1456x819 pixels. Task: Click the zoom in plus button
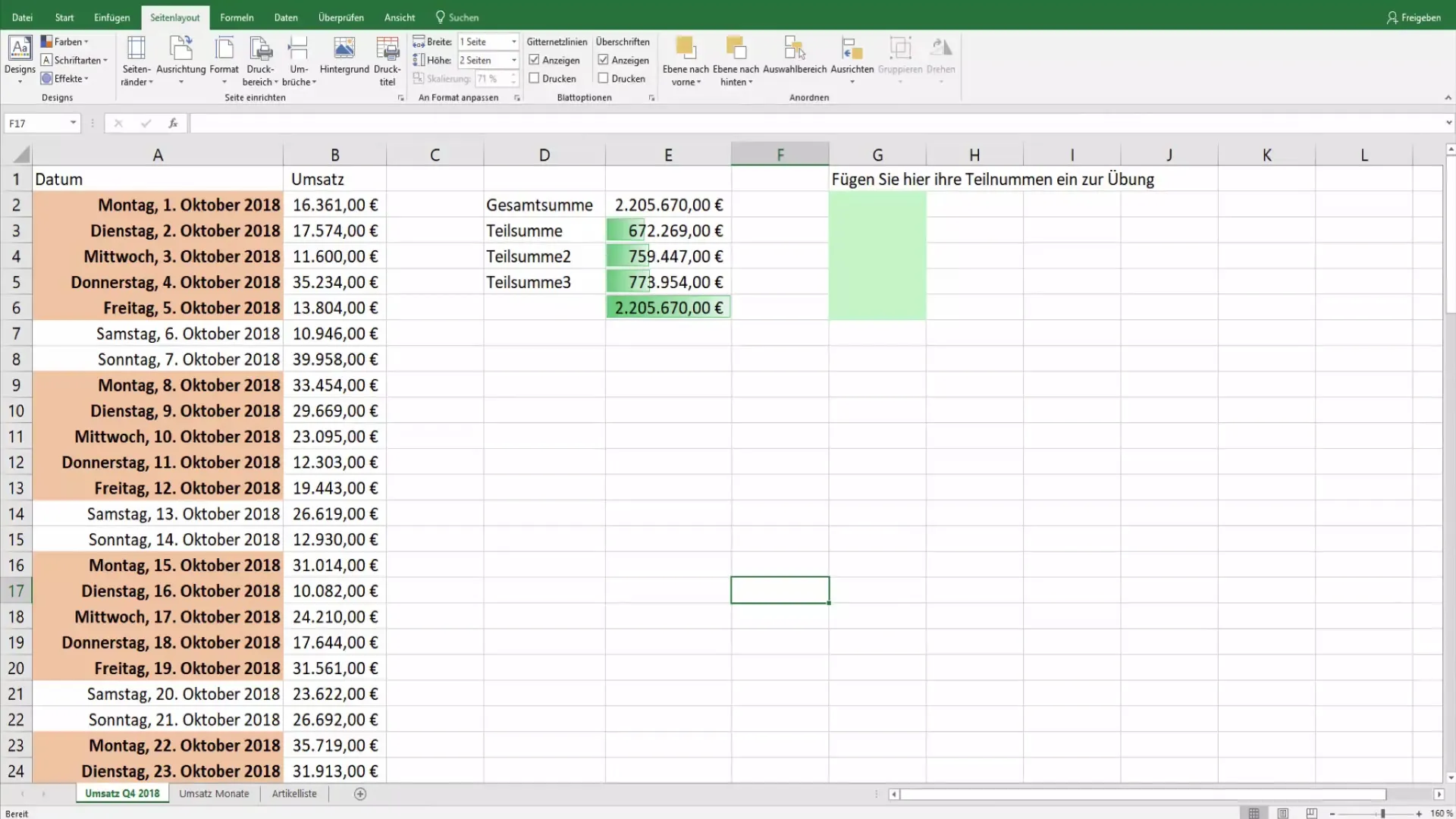pos(1419,814)
